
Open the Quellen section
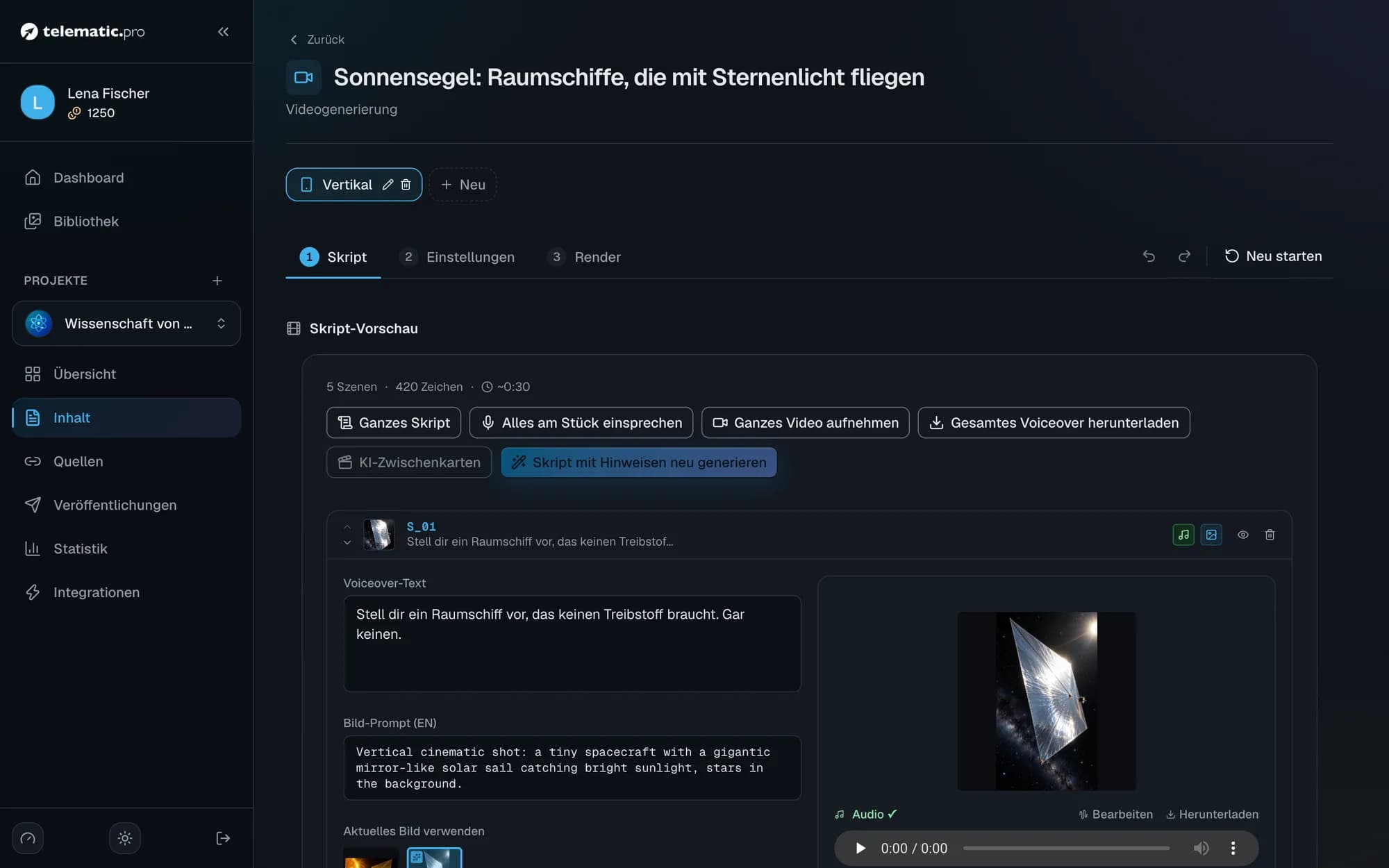pyautogui.click(x=126, y=462)
